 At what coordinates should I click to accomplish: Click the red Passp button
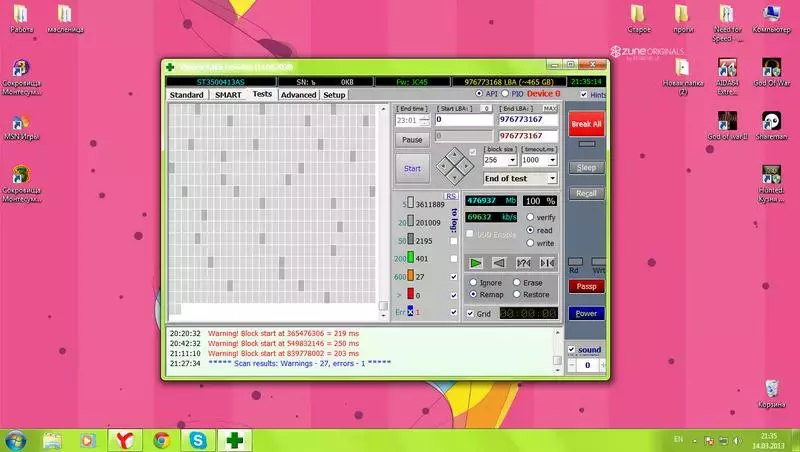[586, 286]
